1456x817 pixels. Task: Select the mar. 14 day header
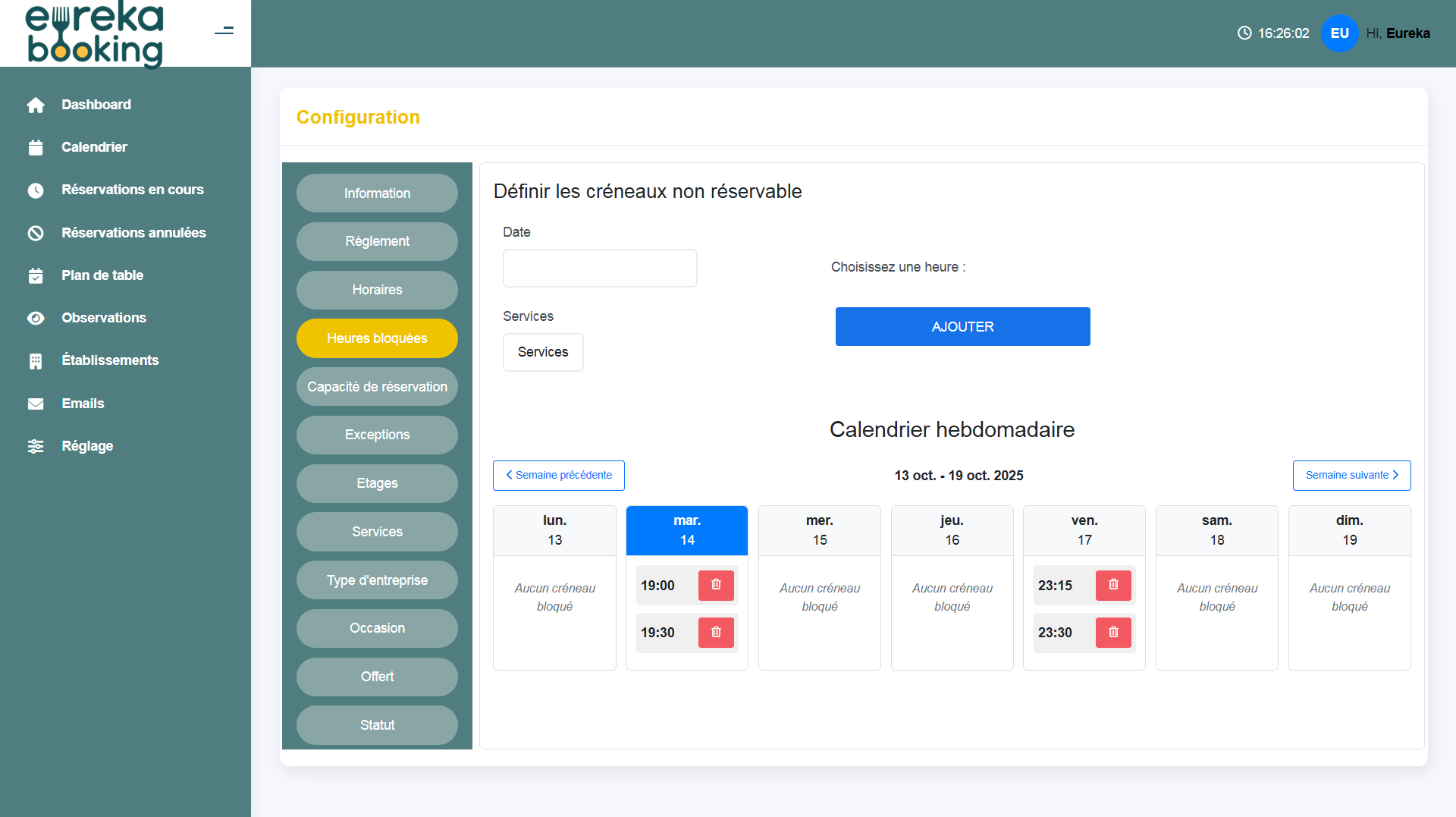tap(686, 530)
